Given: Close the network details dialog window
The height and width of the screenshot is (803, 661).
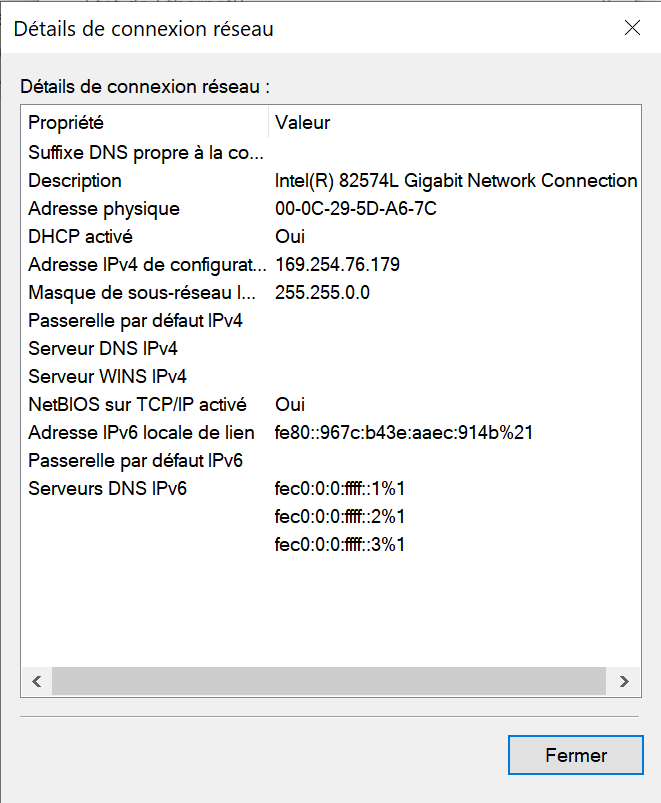Looking at the screenshot, I should pyautogui.click(x=632, y=28).
